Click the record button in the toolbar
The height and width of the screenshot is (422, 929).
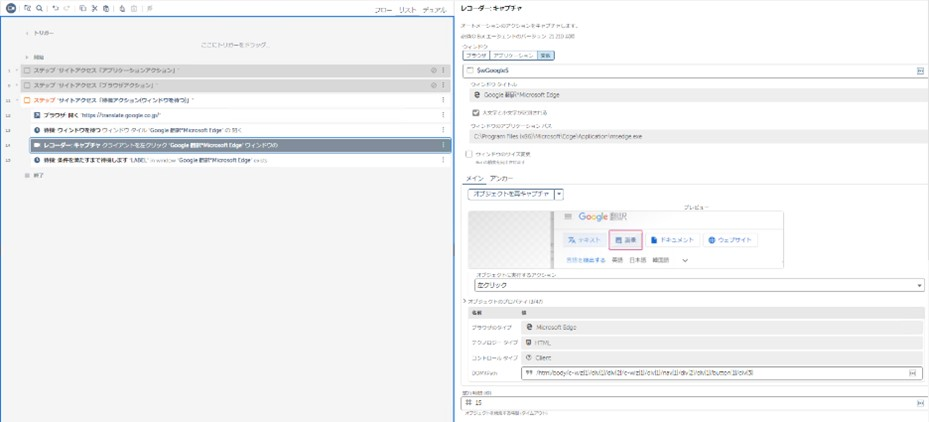tap(11, 8)
